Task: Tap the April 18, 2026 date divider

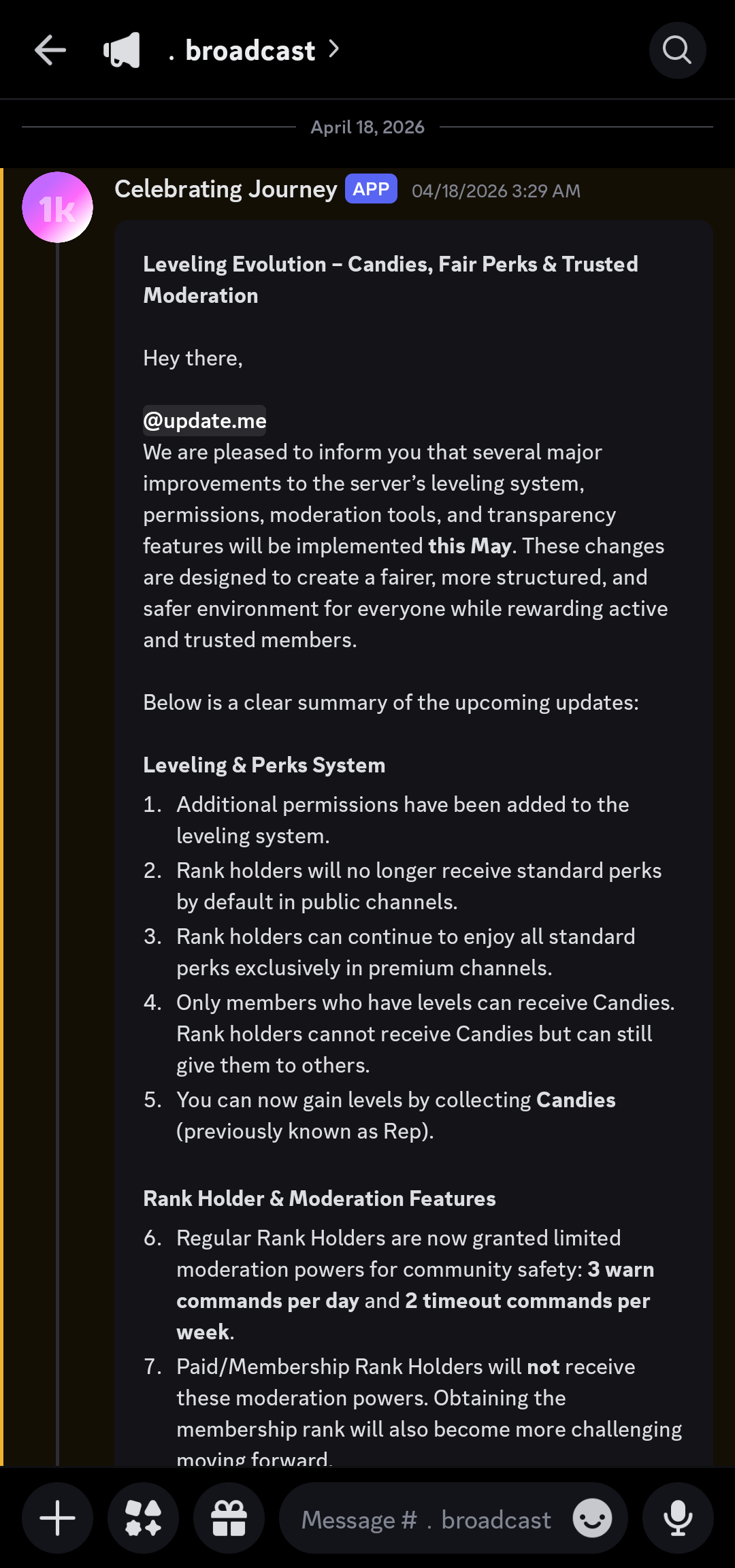Action: (x=367, y=127)
